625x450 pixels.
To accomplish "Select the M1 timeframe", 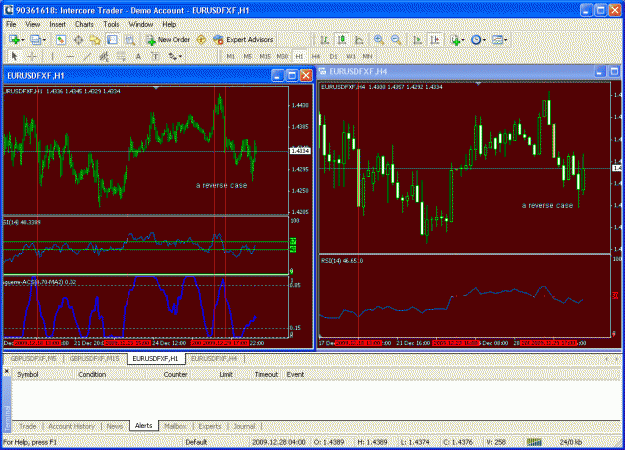I will (x=230, y=57).
